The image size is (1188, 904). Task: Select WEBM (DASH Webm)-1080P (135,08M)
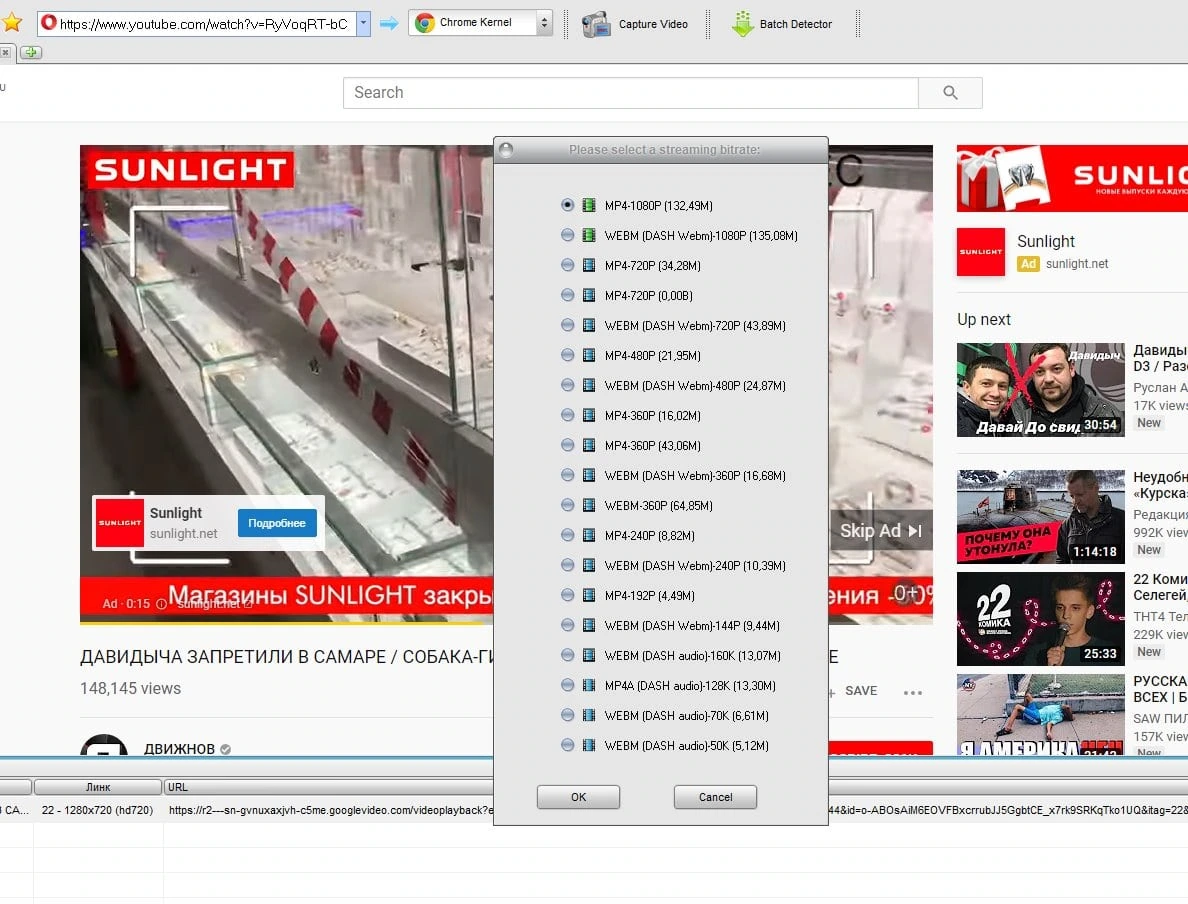[567, 235]
